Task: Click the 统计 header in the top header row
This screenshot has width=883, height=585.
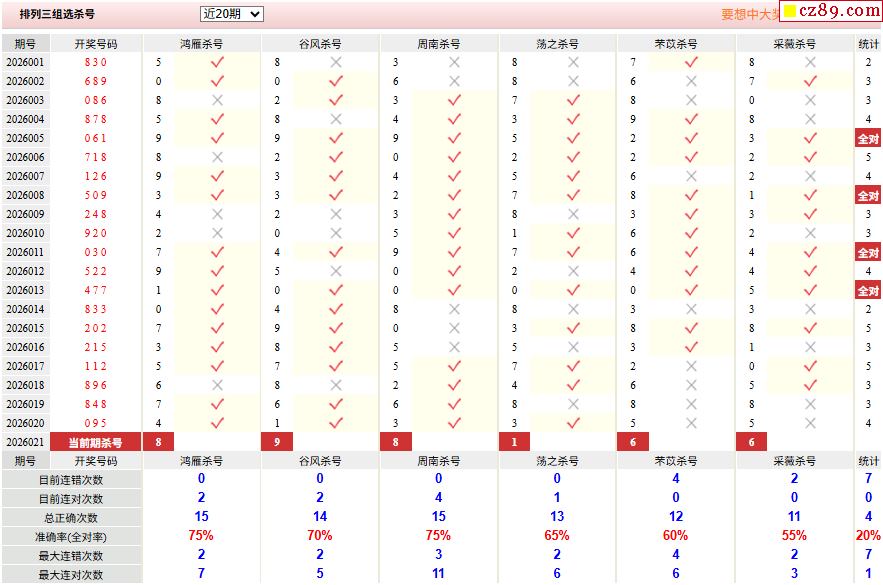Action: pyautogui.click(x=868, y=44)
